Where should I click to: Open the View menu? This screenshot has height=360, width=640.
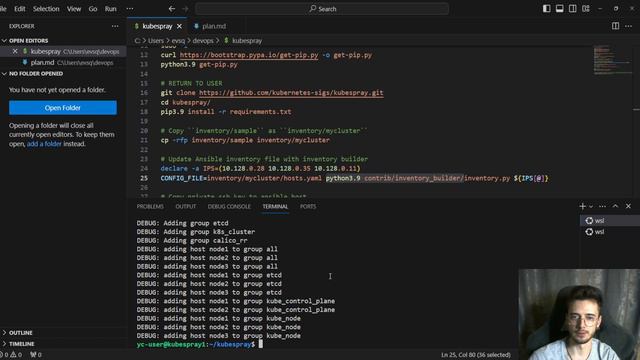[74, 9]
